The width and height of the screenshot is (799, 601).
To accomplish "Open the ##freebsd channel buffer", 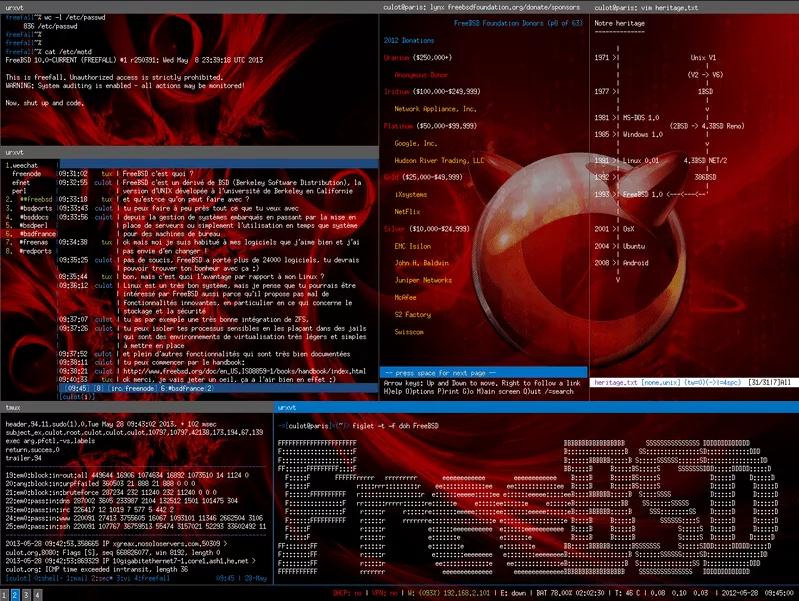I will tap(36, 199).
